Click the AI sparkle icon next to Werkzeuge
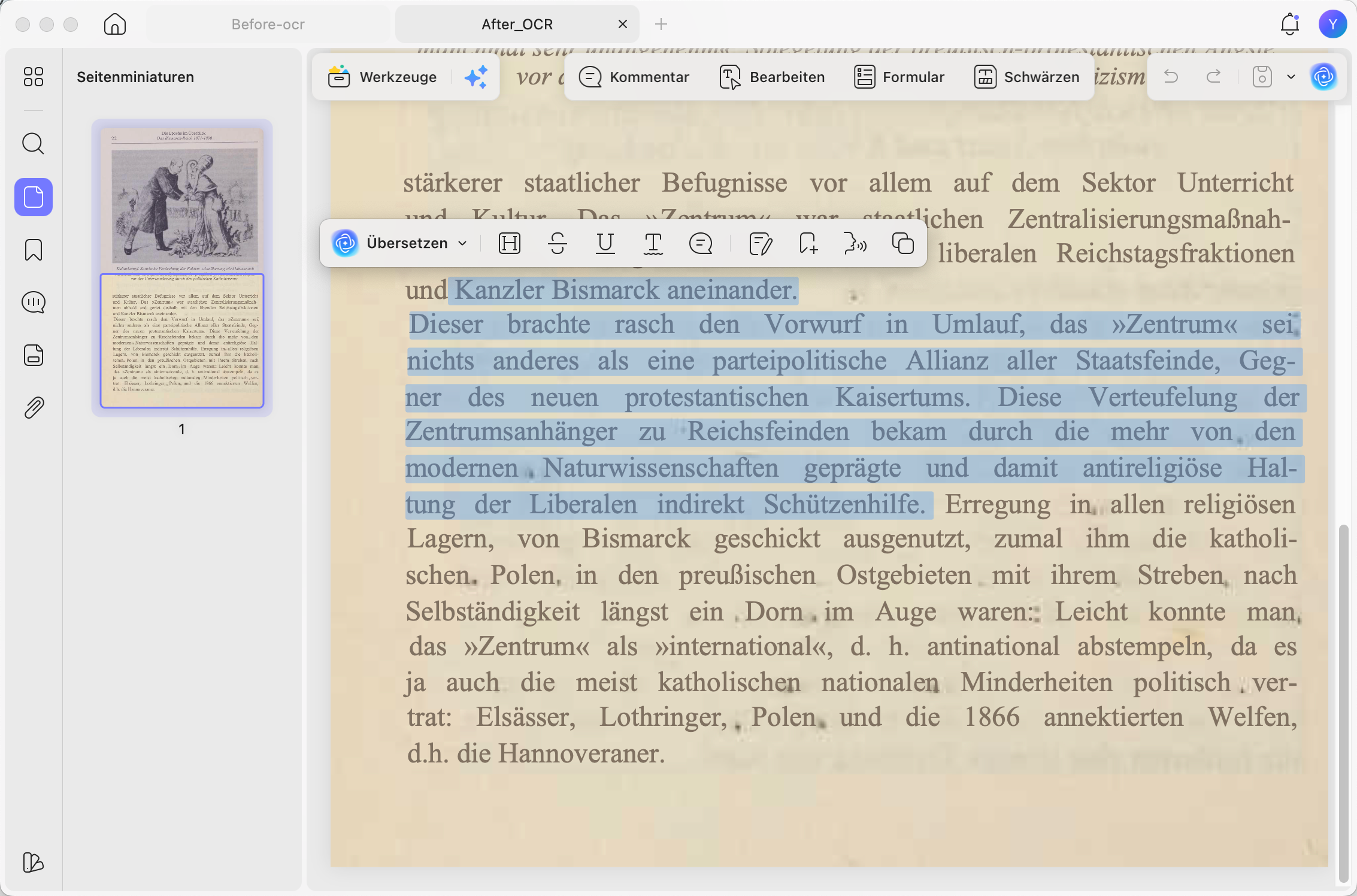Image resolution: width=1357 pixels, height=896 pixels. [476, 77]
